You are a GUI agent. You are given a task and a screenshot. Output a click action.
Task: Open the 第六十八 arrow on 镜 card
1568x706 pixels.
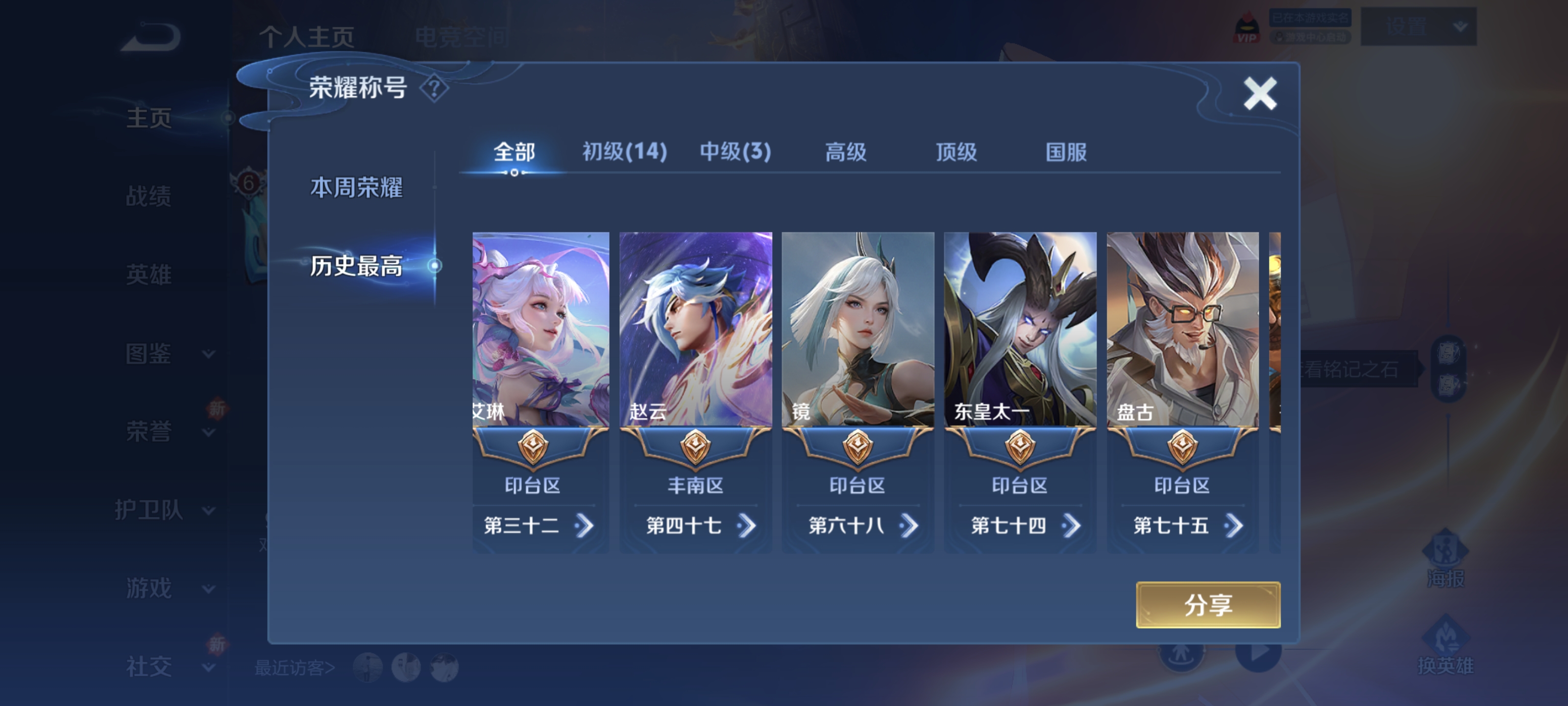pyautogui.click(x=909, y=526)
